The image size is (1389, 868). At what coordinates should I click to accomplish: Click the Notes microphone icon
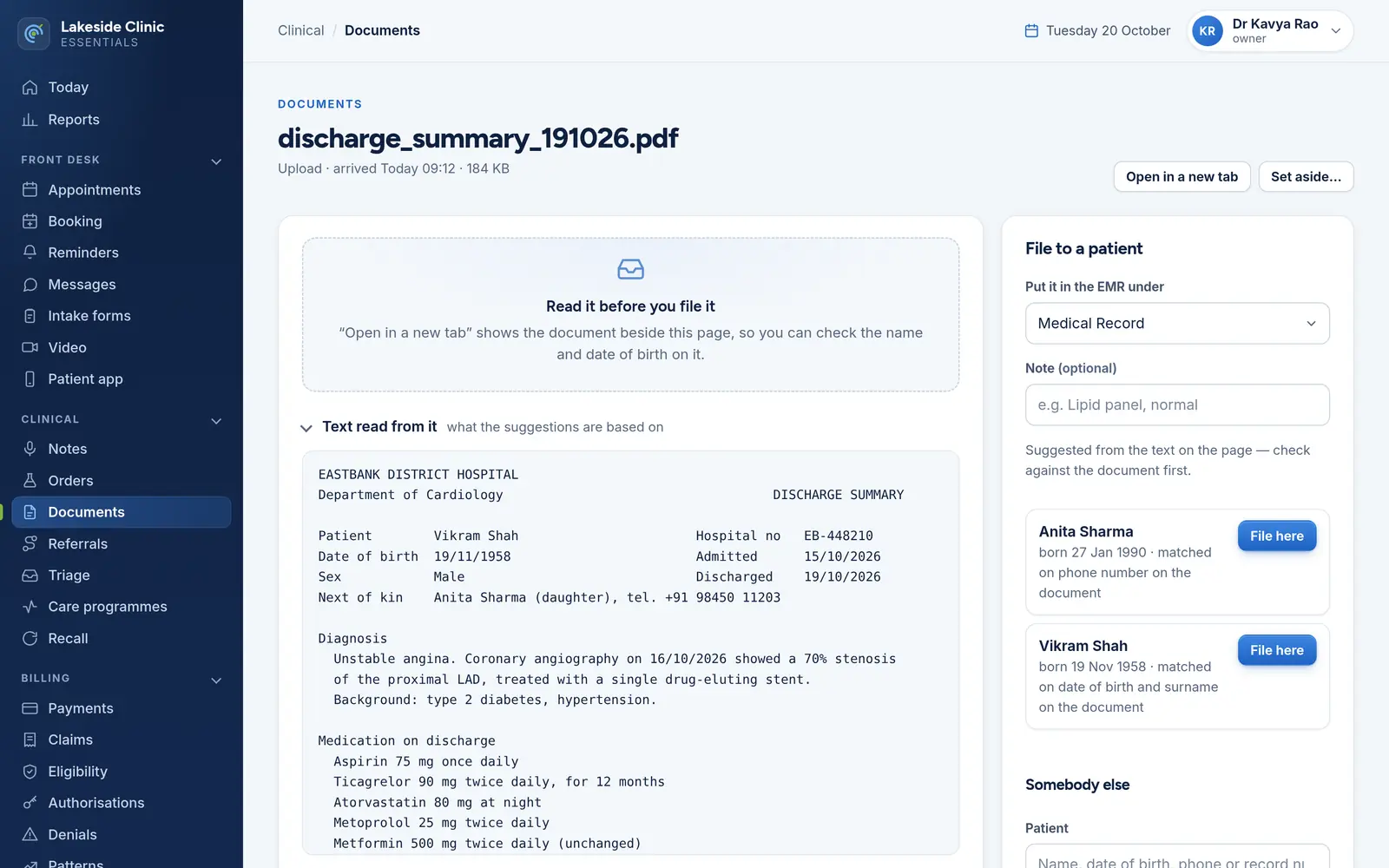pyautogui.click(x=30, y=449)
